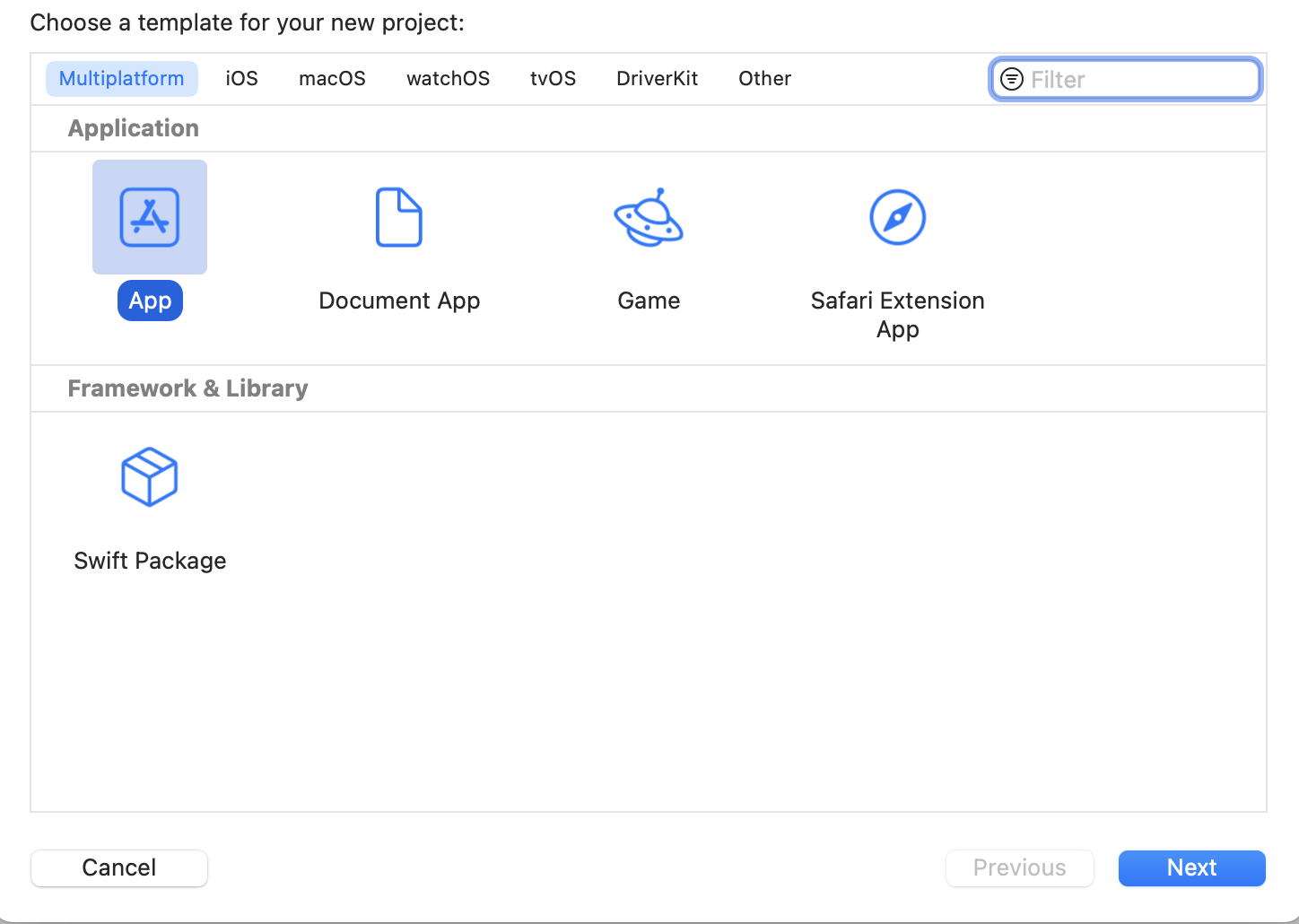Show watchOS templates tab
1299x924 pixels.
pos(448,79)
